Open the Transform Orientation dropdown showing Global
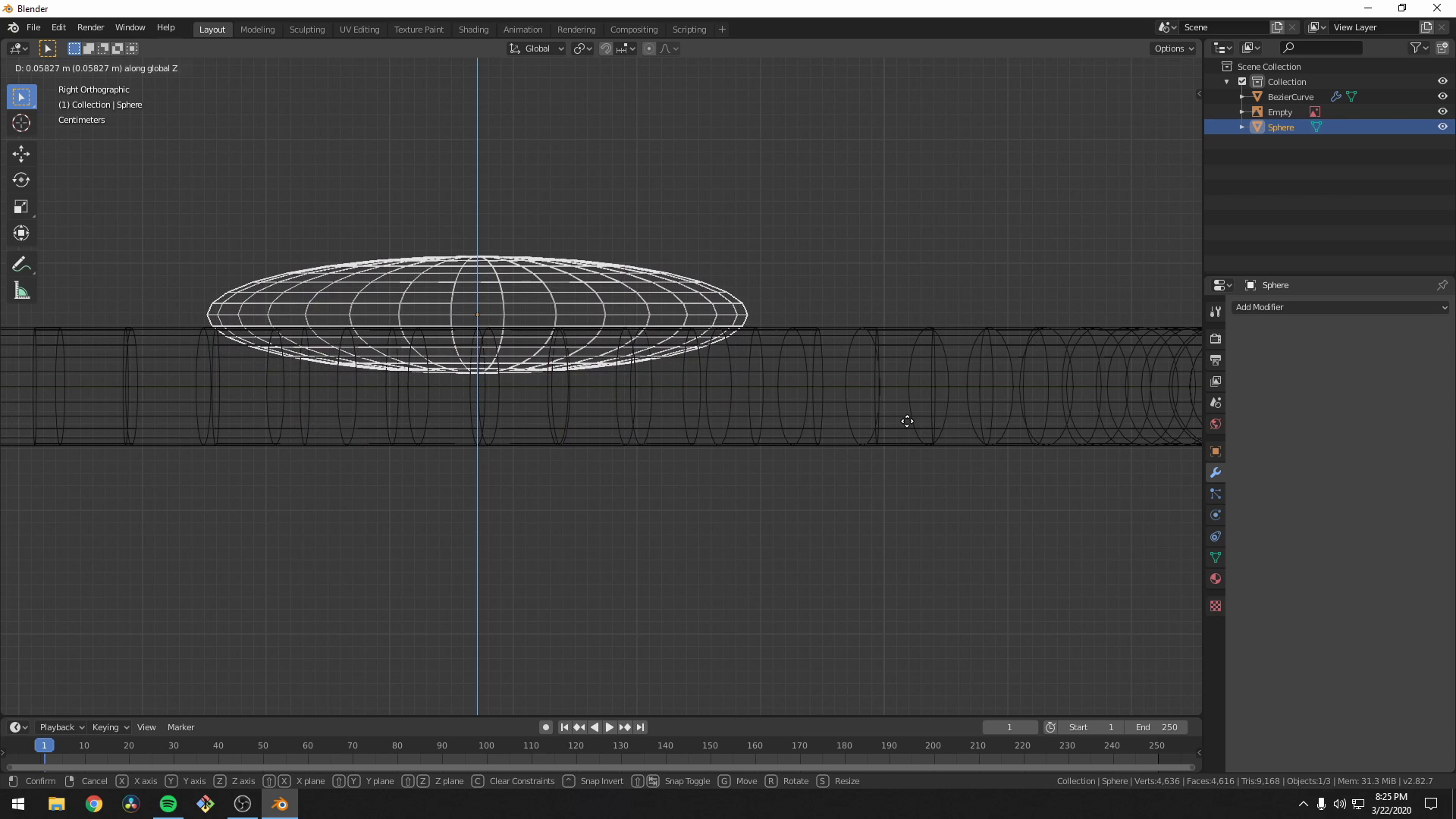The height and width of the screenshot is (819, 1456). (536, 48)
